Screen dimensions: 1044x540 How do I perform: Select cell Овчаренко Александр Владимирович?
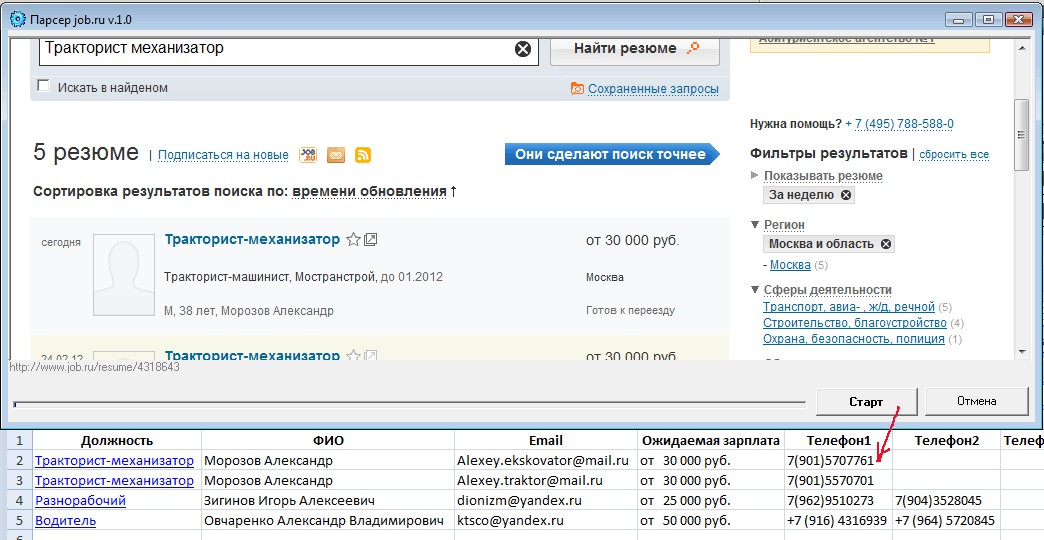pyautogui.click(x=328, y=521)
